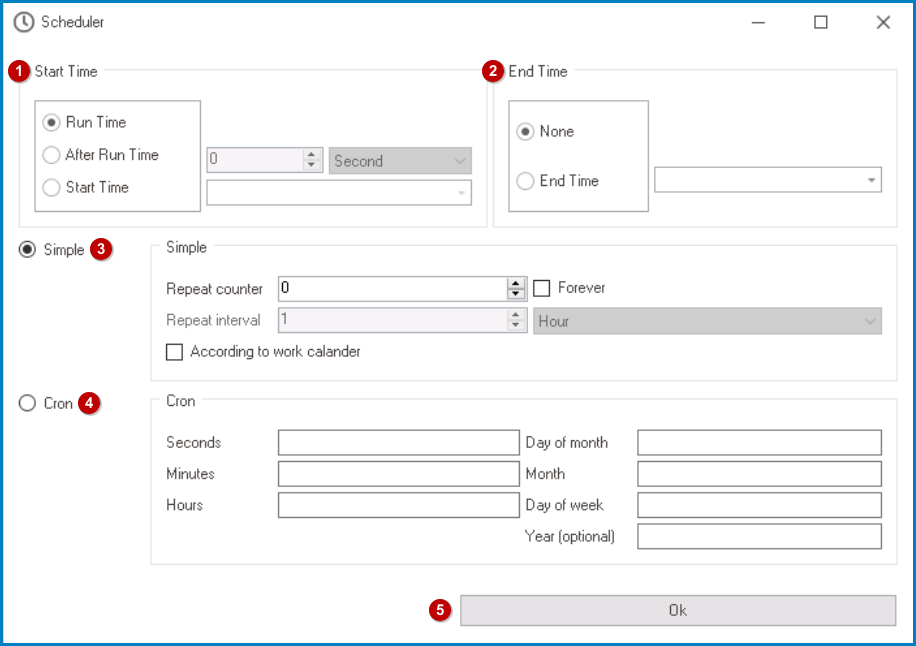Increment the Repeat counter with the up arrow
Screen dimensions: 916x646
pyautogui.click(x=516, y=283)
